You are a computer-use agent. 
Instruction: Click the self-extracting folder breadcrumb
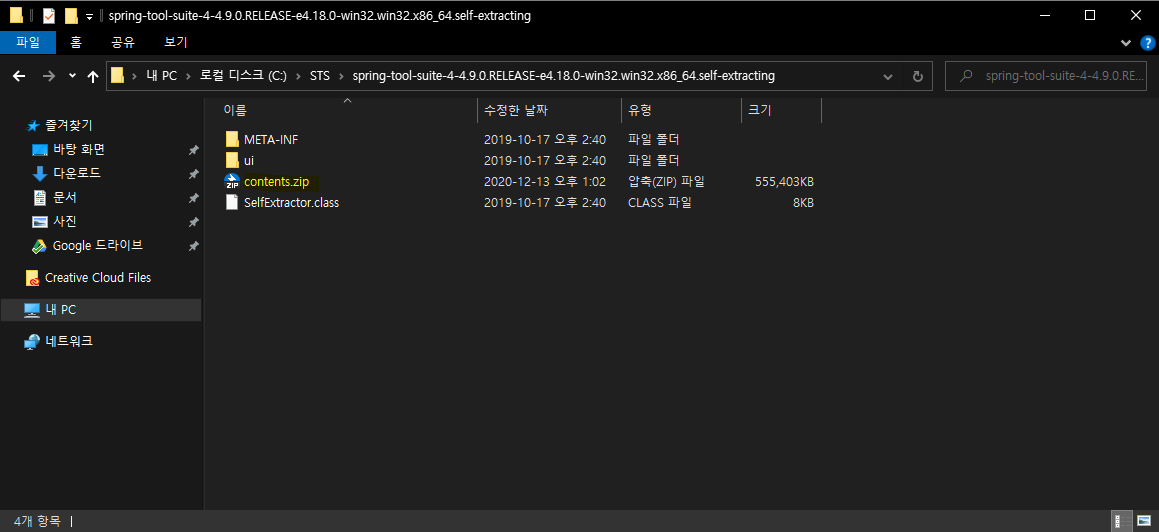click(x=563, y=76)
